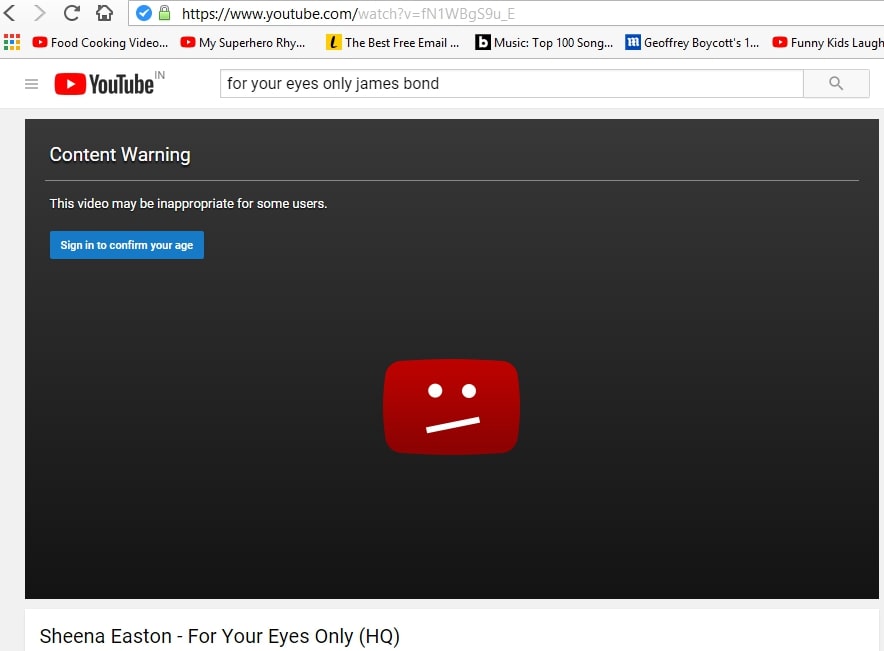Viewport: 884px width, 651px height.
Task: Click Sign in to confirm your age
Action: pos(127,245)
